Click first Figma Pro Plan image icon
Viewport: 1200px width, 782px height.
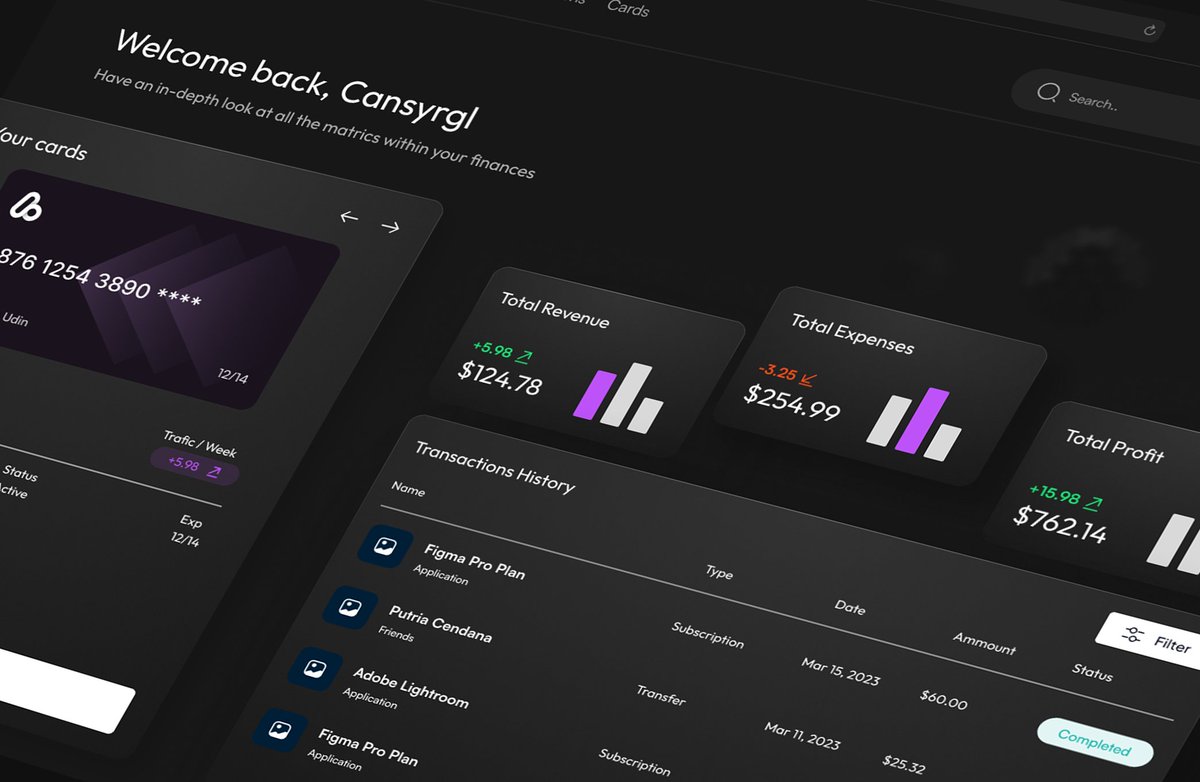pyautogui.click(x=385, y=546)
